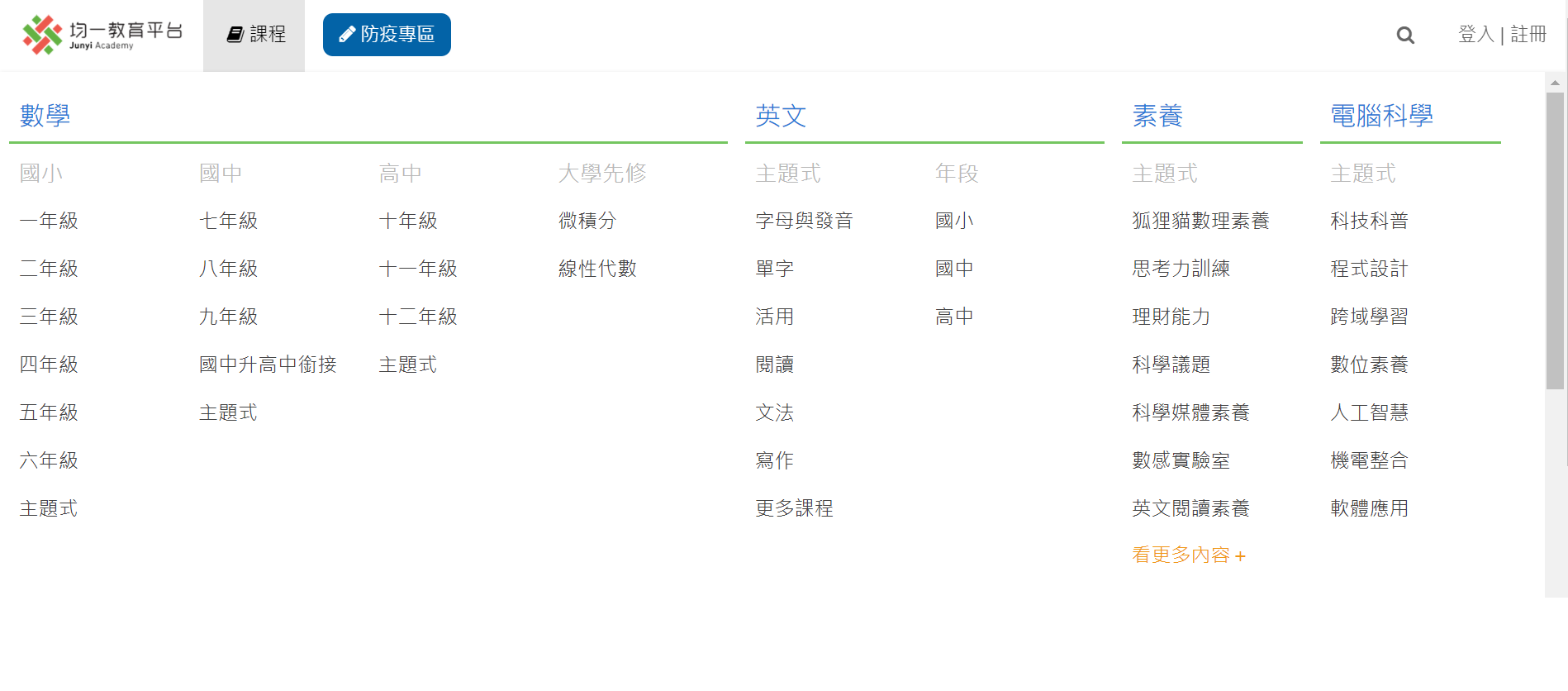Screen dimensions: 1568x691
Task: Select 十一年級 under 高中
Action: [x=418, y=269]
